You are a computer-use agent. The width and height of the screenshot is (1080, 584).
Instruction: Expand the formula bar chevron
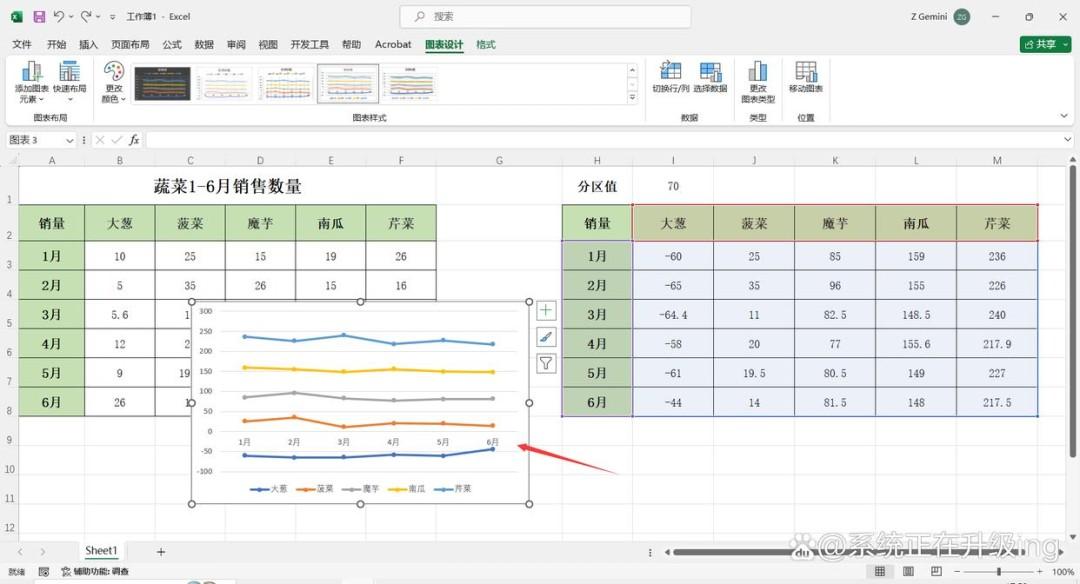[1067, 140]
